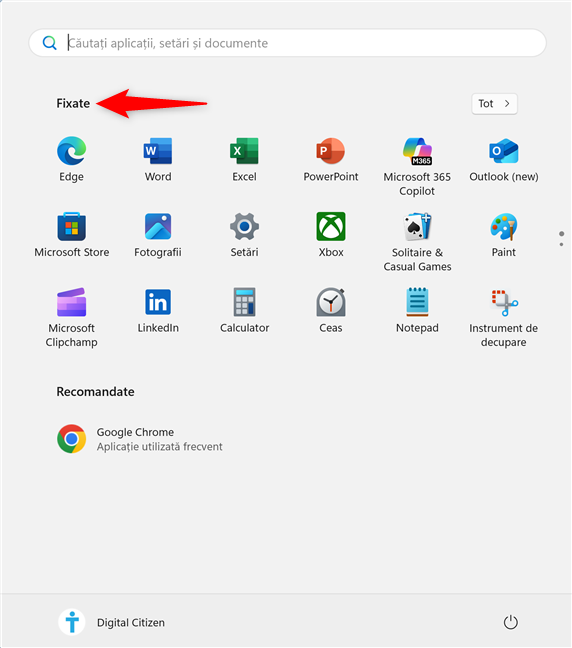Screen dimensions: 572x648
Task: Open Microsoft 365 Copilot
Action: pos(417,167)
